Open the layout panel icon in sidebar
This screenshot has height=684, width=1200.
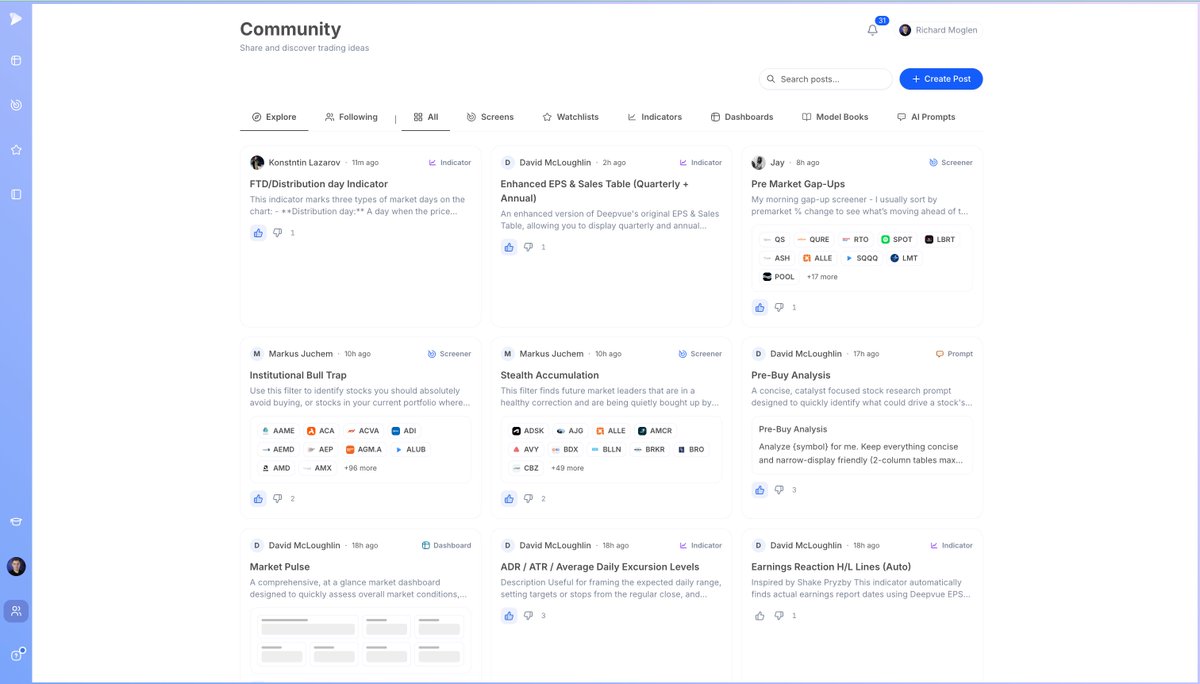click(x=16, y=194)
